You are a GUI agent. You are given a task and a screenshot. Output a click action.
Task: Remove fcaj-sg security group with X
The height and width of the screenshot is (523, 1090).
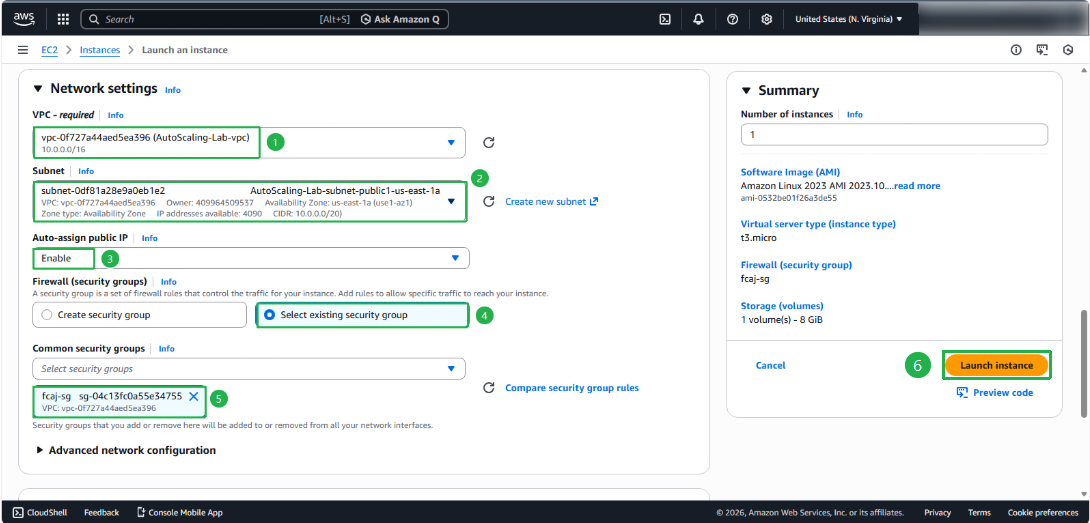click(194, 396)
